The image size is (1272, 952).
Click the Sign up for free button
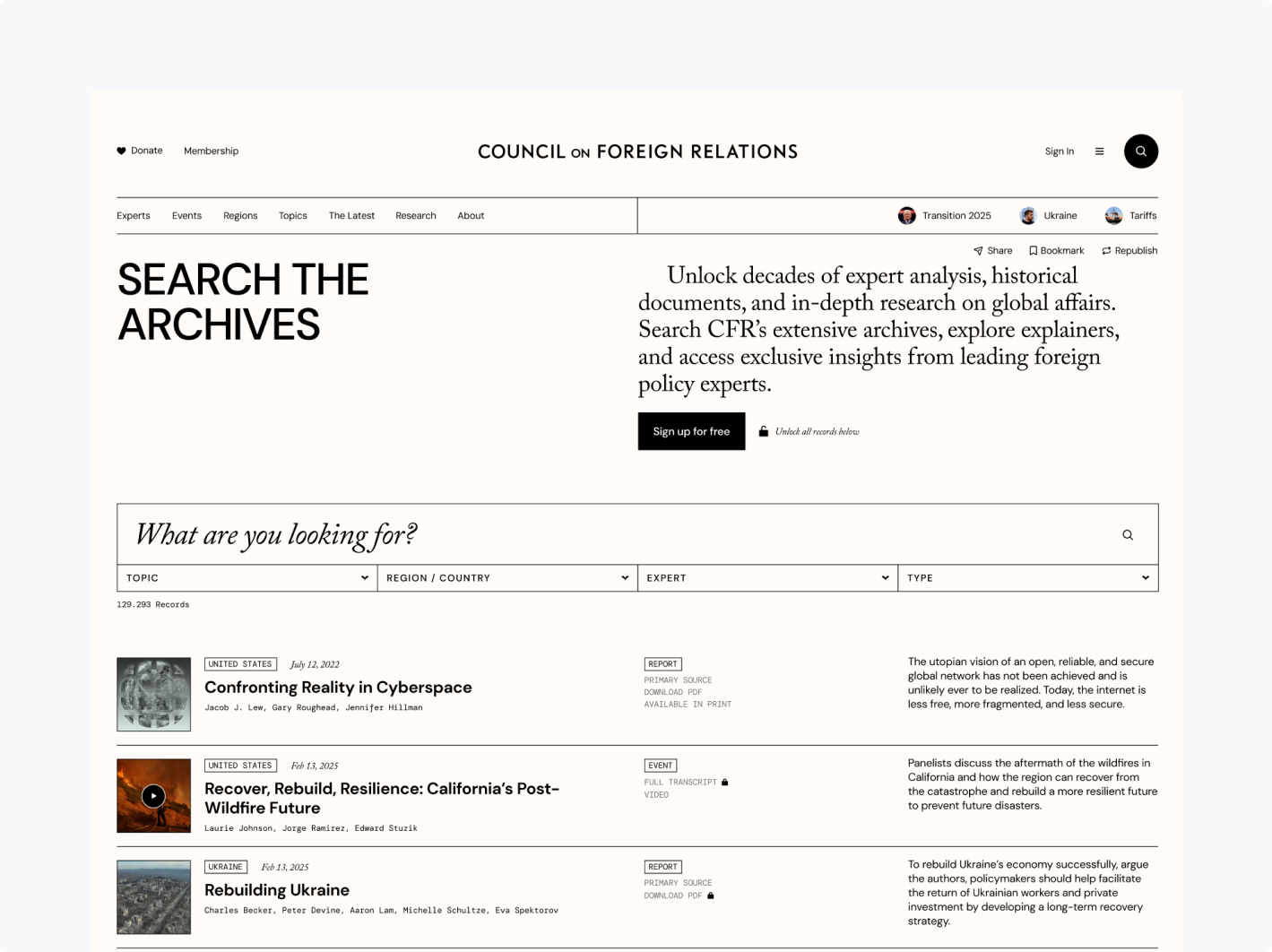point(691,431)
